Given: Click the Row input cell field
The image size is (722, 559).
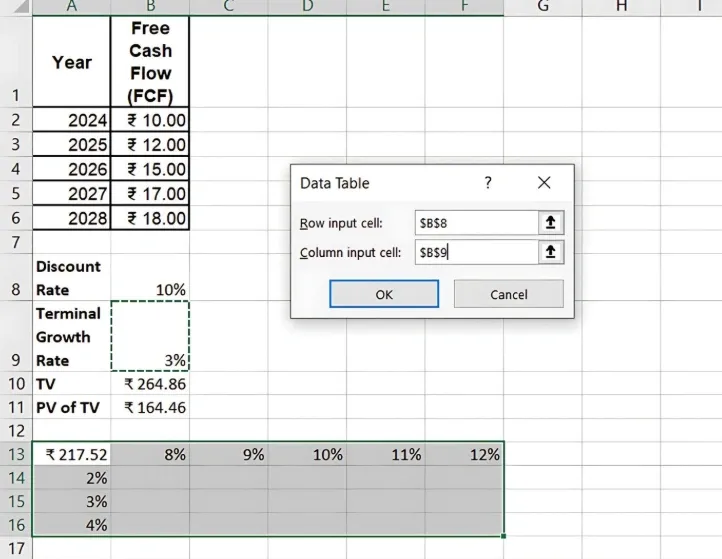Looking at the screenshot, I should (x=474, y=223).
